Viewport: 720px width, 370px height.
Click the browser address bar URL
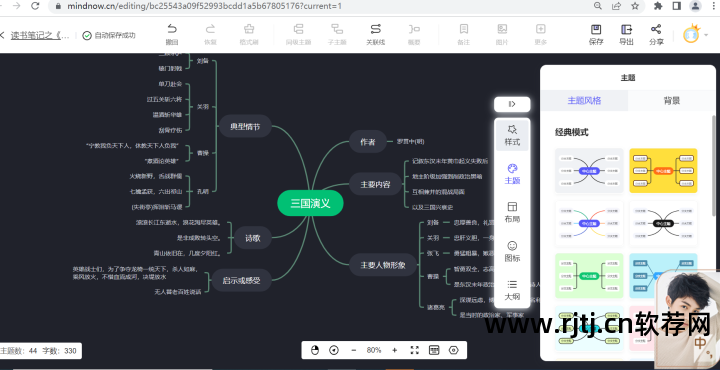coord(204,6)
